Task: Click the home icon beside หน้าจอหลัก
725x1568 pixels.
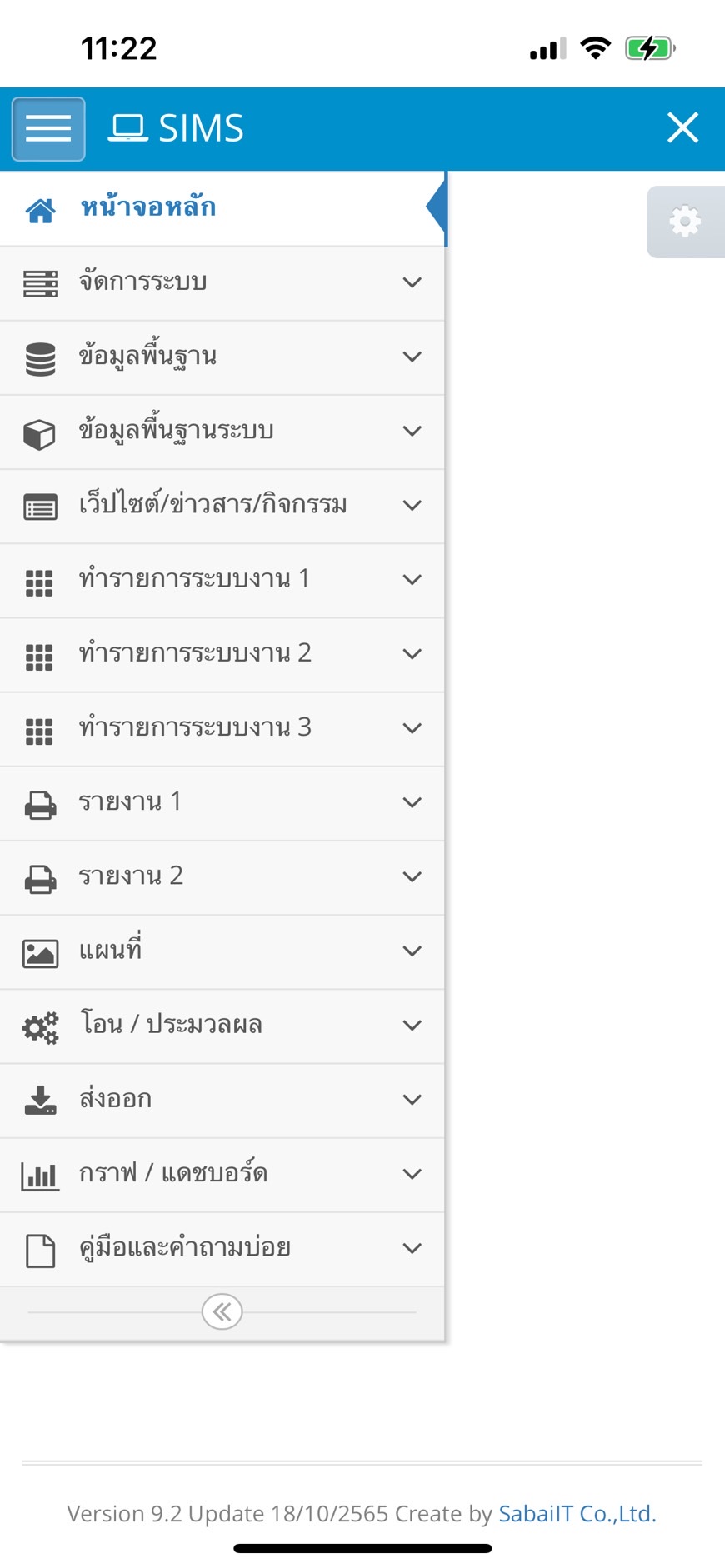Action: (x=40, y=210)
